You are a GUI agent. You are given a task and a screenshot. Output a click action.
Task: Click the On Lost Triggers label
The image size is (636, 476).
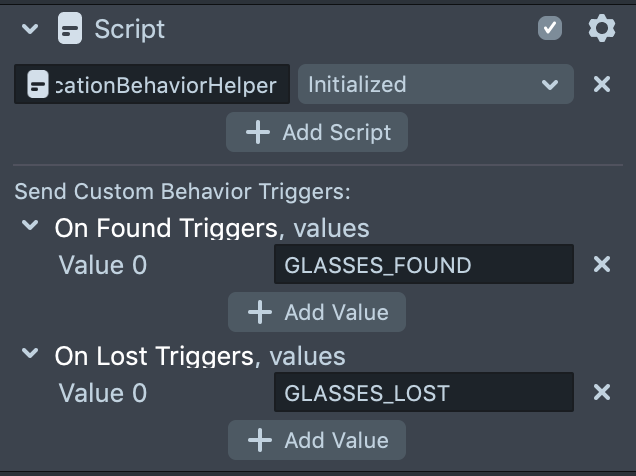[153, 356]
